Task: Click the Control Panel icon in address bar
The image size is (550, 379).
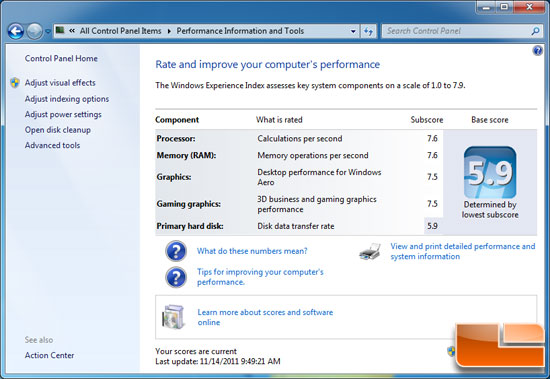Action: [x=60, y=31]
